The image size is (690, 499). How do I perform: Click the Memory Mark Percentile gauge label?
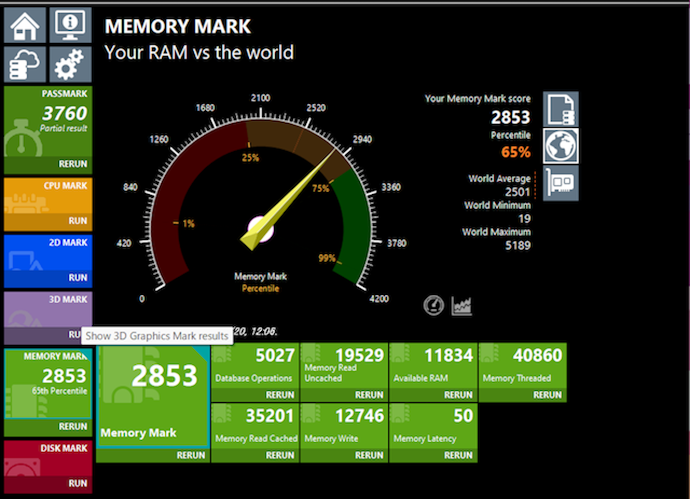click(260, 282)
